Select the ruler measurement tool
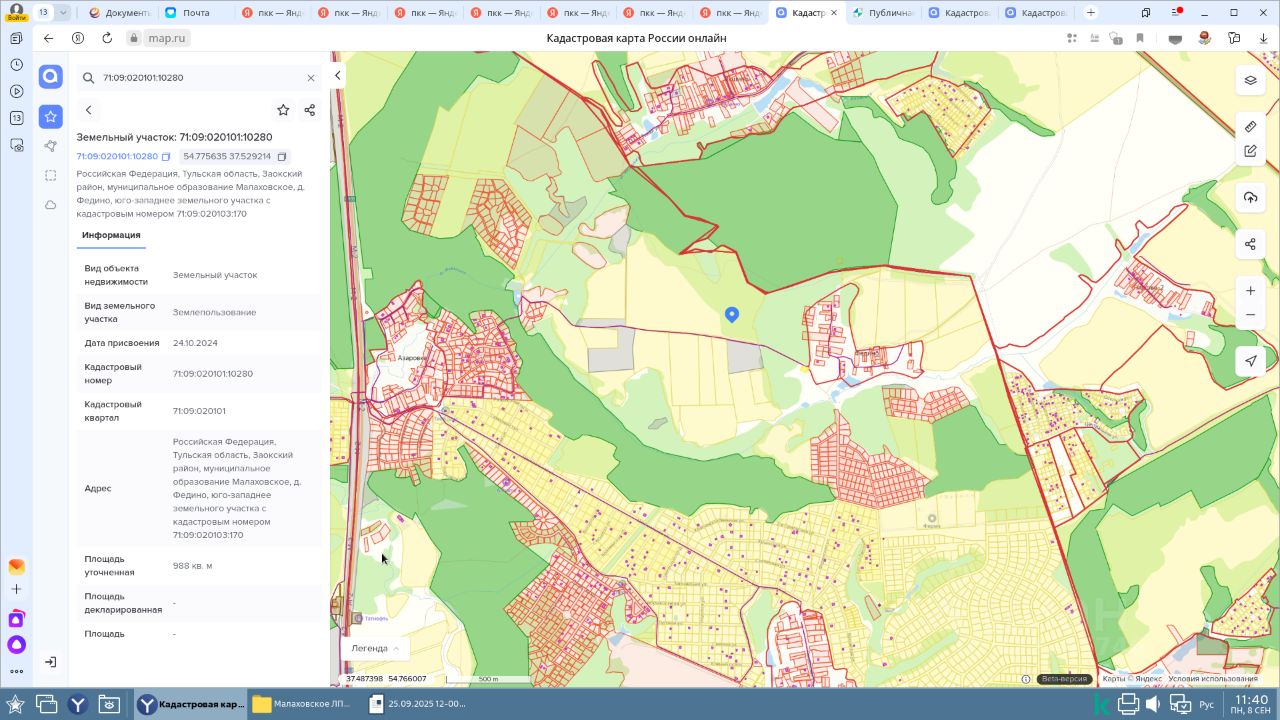 click(1250, 127)
